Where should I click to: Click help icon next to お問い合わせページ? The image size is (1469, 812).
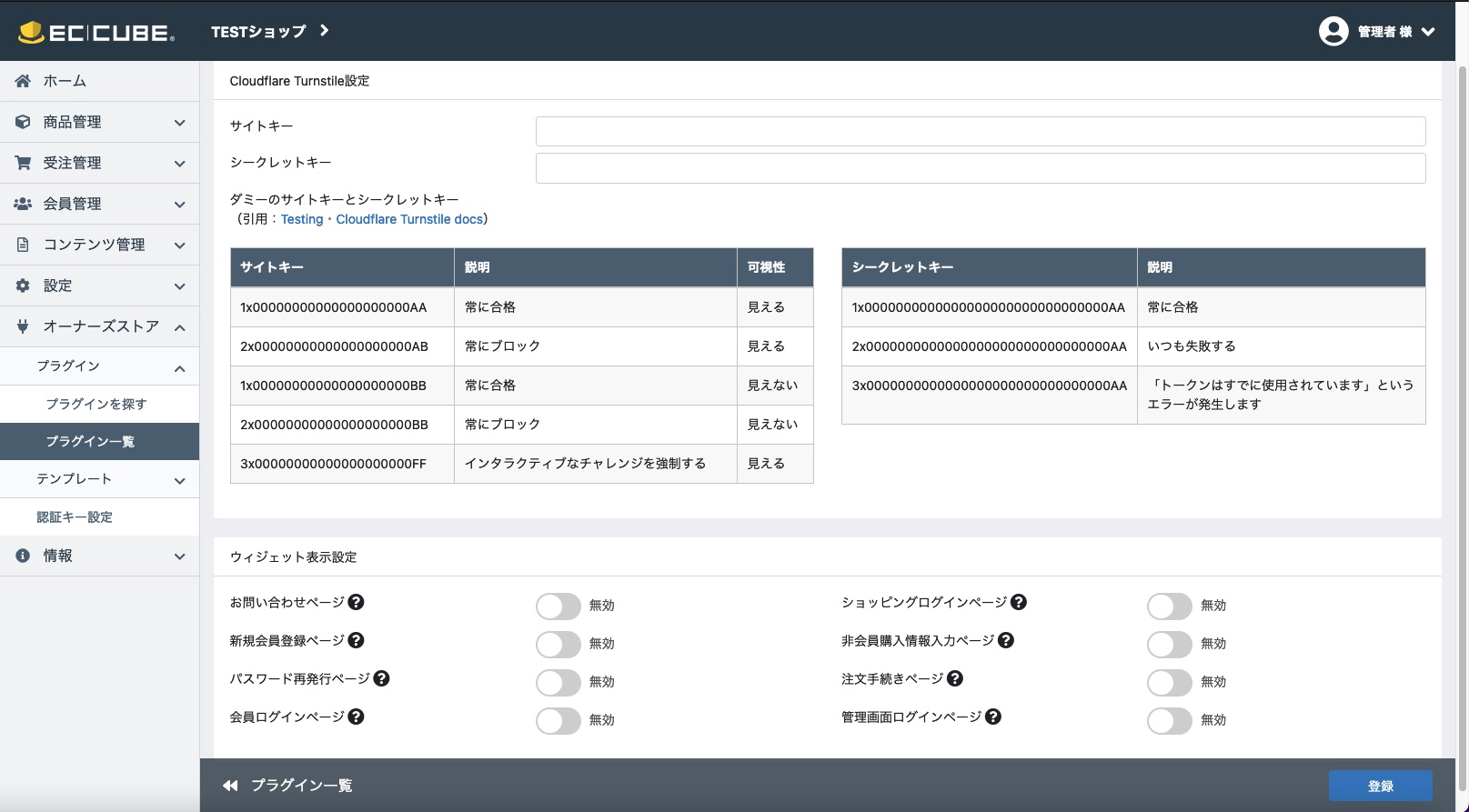pos(357,602)
